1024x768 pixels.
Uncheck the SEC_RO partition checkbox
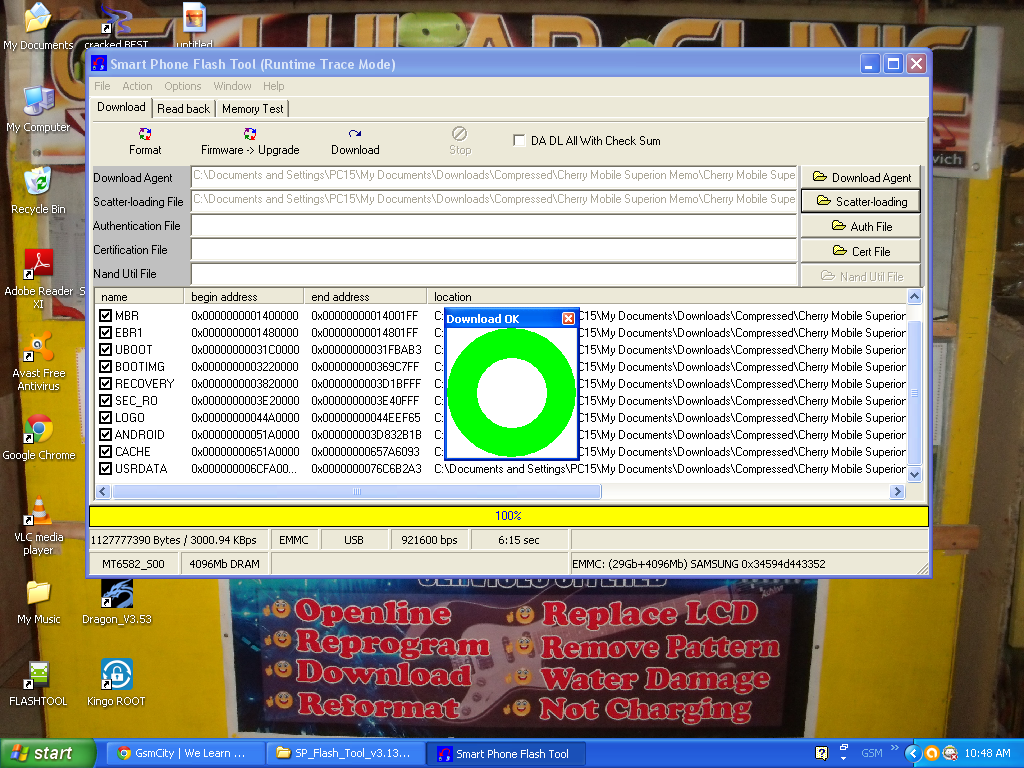(x=105, y=400)
